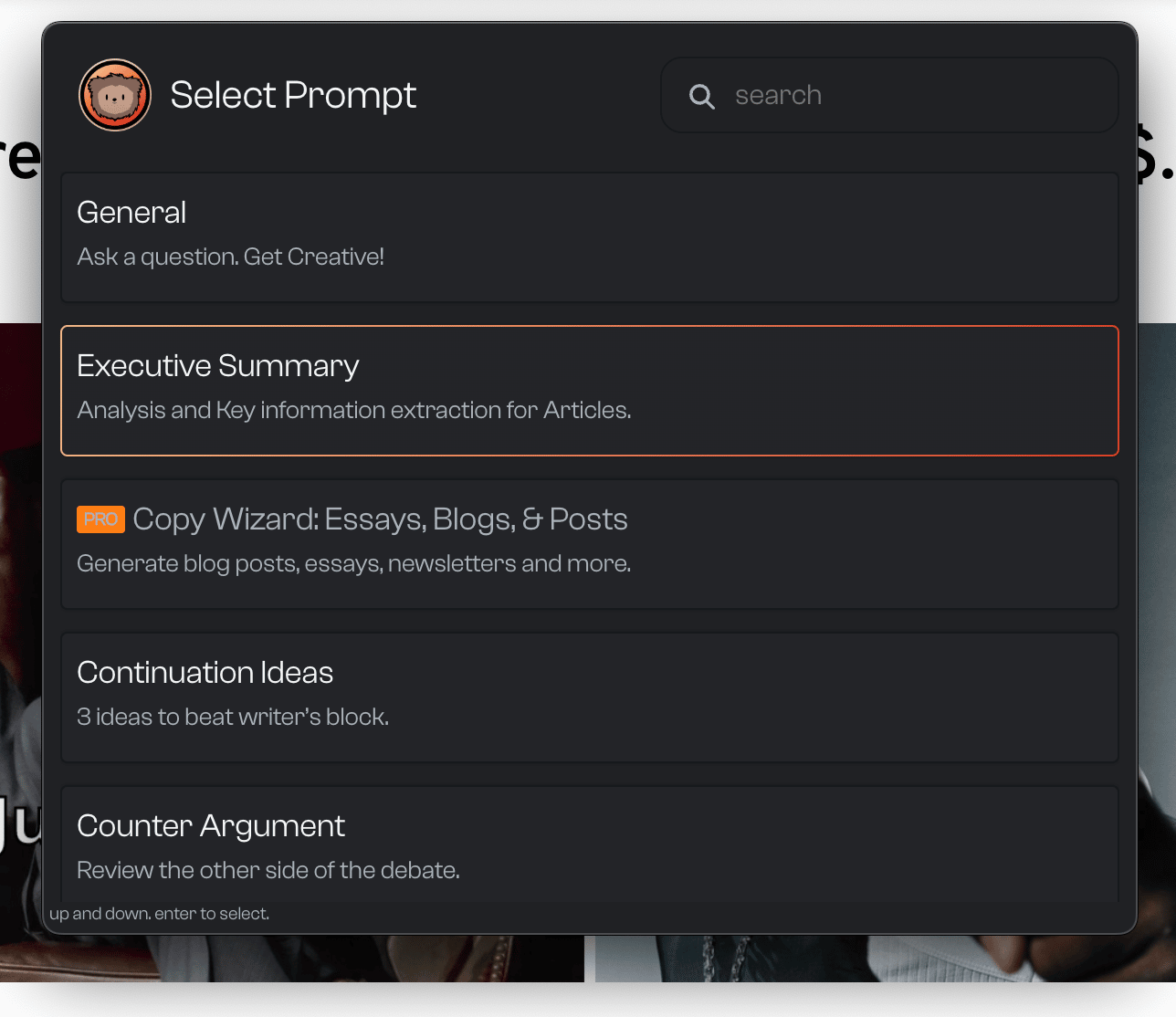Click the monkey avatar logo
Image resolution: width=1176 pixels, height=1017 pixels.
pyautogui.click(x=115, y=95)
